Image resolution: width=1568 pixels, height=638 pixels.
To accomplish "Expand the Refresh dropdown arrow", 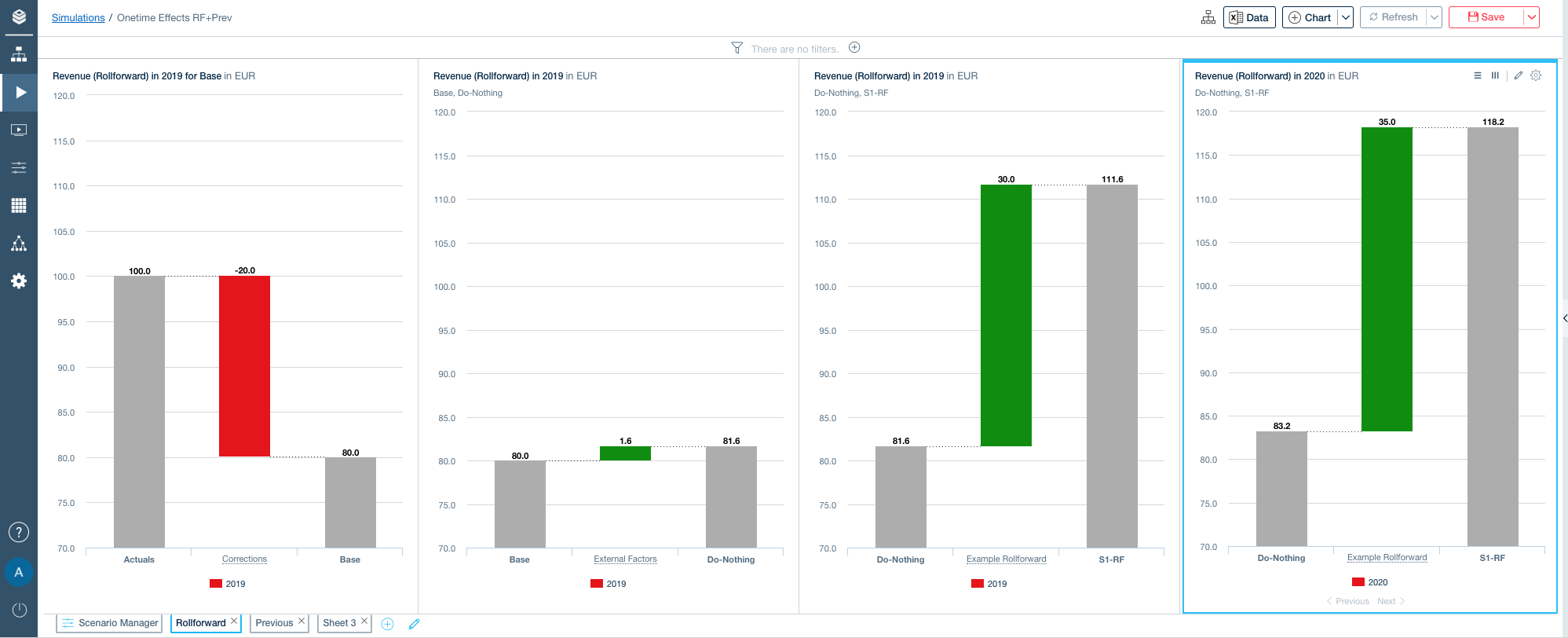I will (1434, 17).
